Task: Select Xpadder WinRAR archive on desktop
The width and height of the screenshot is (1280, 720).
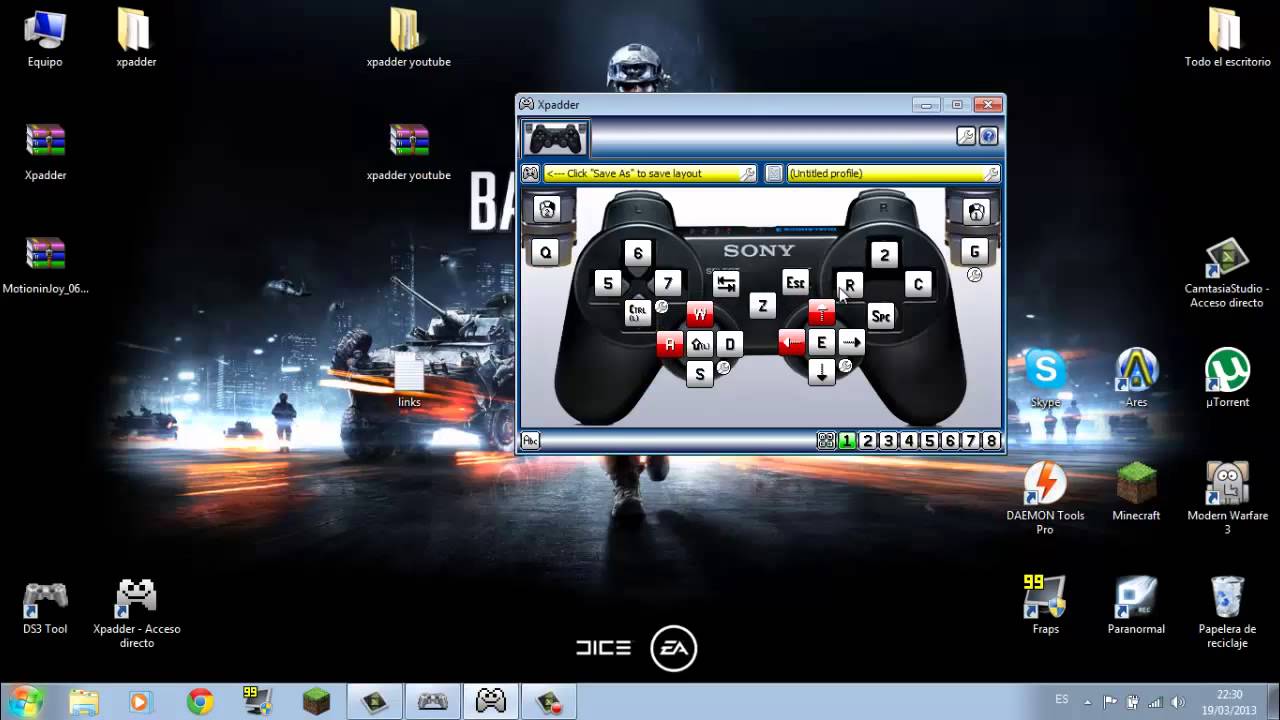Action: coord(45,151)
